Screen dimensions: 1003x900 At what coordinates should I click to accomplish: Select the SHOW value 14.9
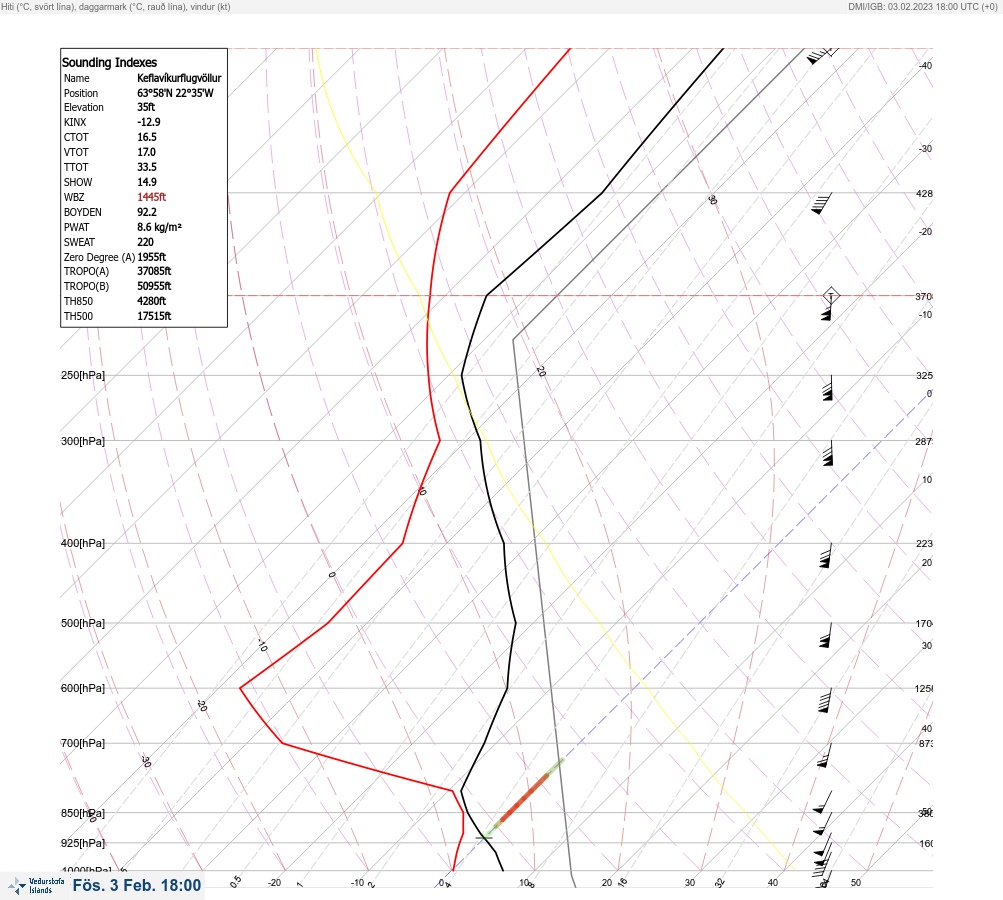[146, 182]
